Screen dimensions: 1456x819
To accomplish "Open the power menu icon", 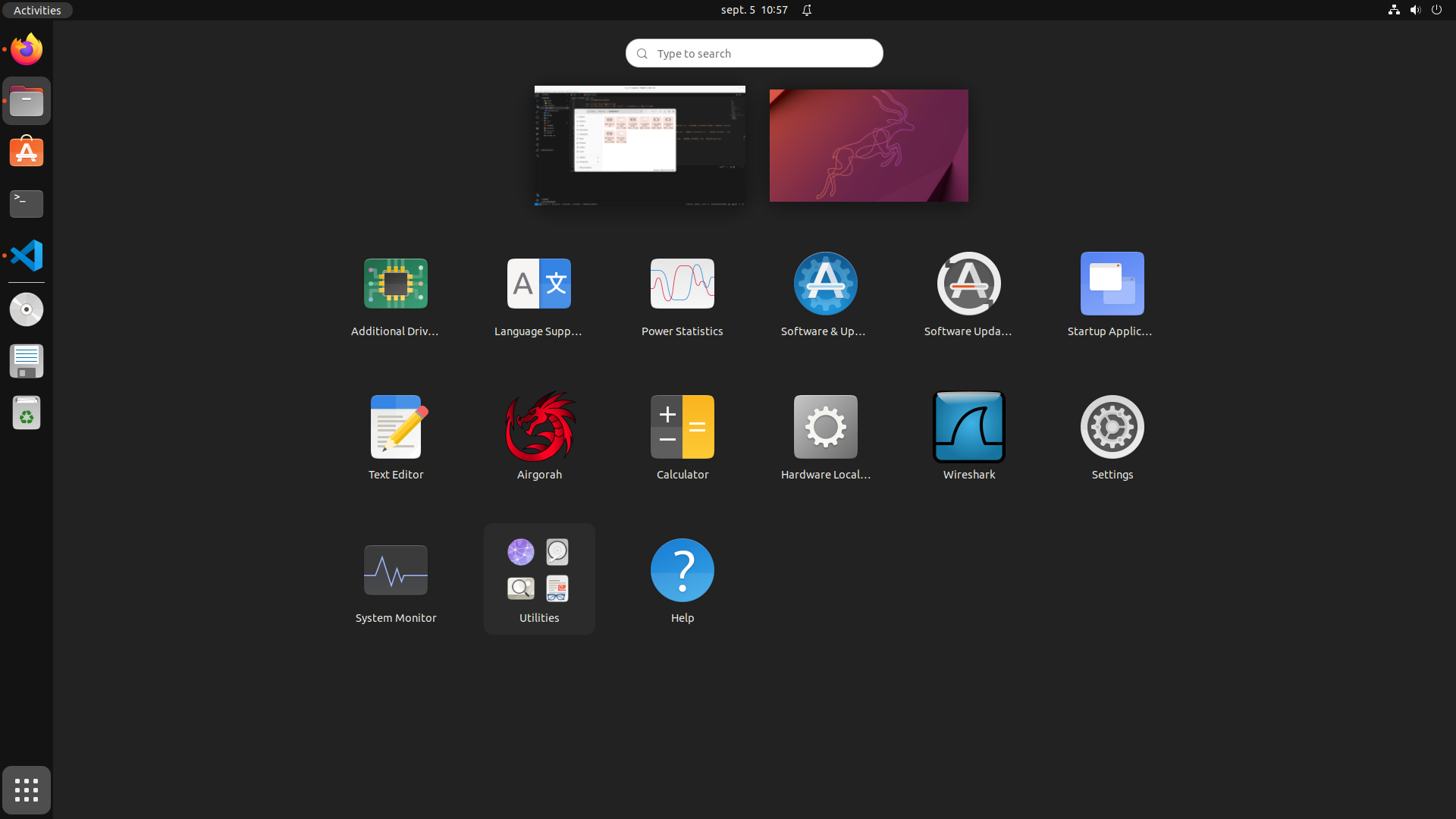I will pos(1436,10).
